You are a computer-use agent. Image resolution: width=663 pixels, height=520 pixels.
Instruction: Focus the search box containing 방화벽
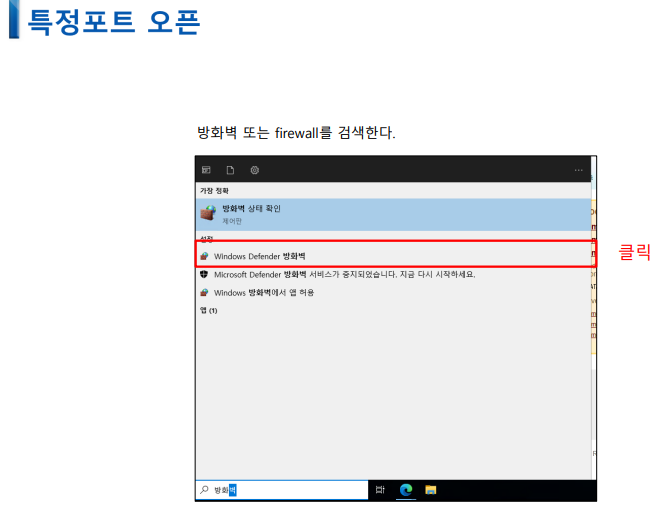282,490
